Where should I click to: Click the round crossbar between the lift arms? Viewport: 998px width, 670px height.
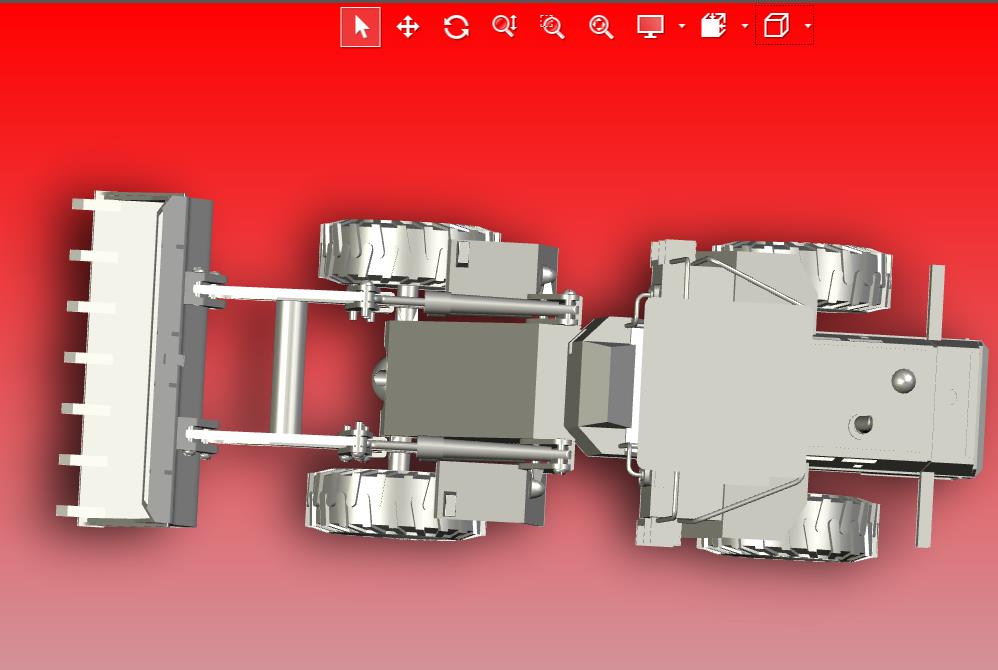click(288, 367)
